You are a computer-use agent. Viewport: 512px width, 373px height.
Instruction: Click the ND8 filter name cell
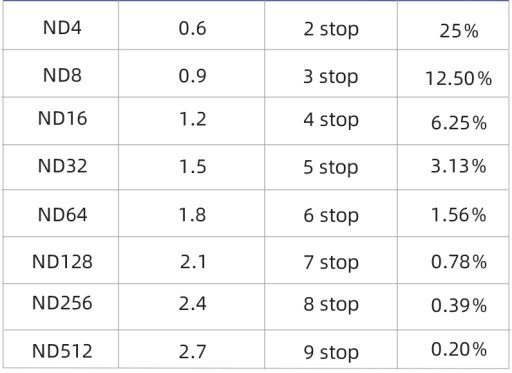pyautogui.click(x=62, y=75)
